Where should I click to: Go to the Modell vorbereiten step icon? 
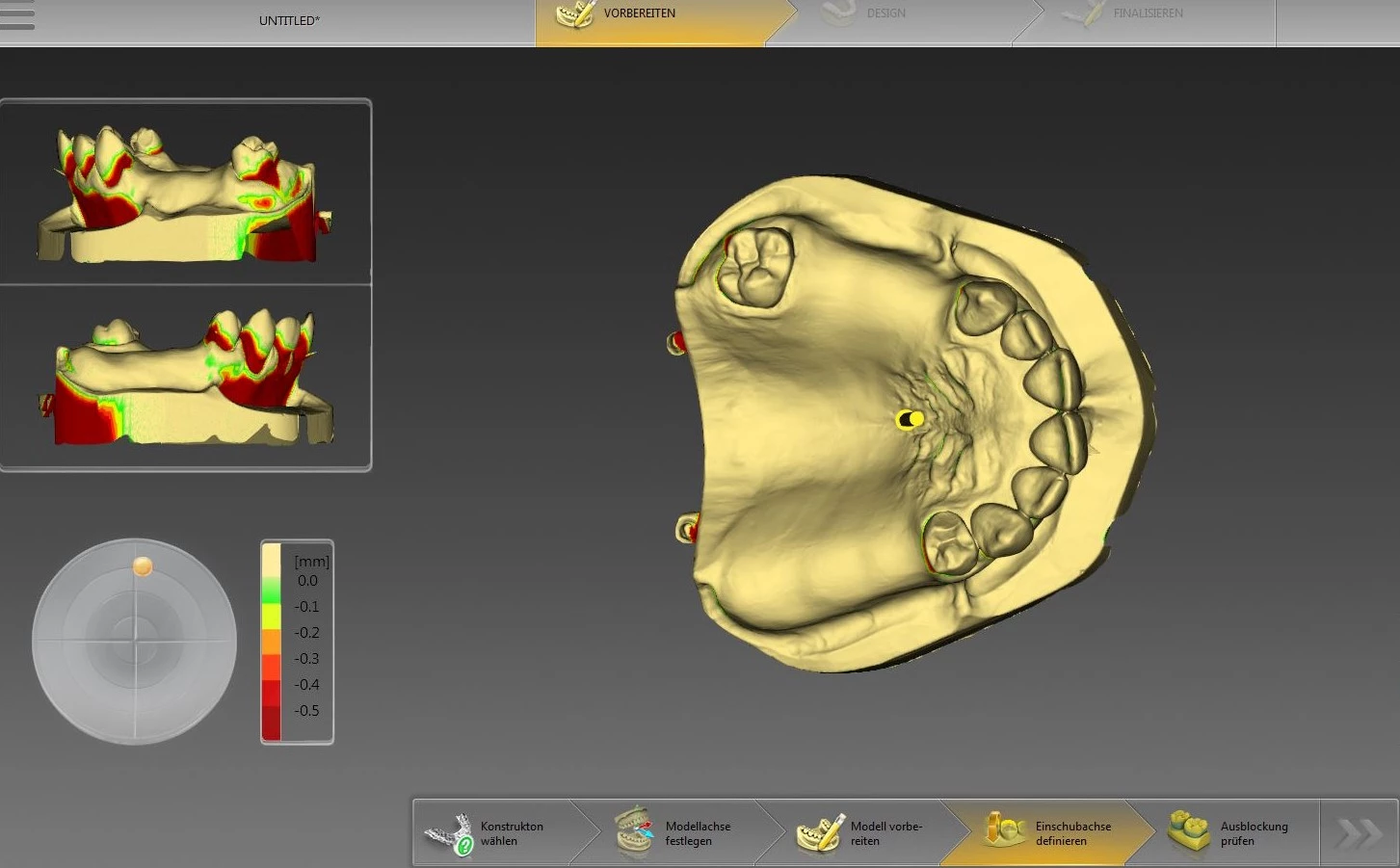(x=819, y=832)
